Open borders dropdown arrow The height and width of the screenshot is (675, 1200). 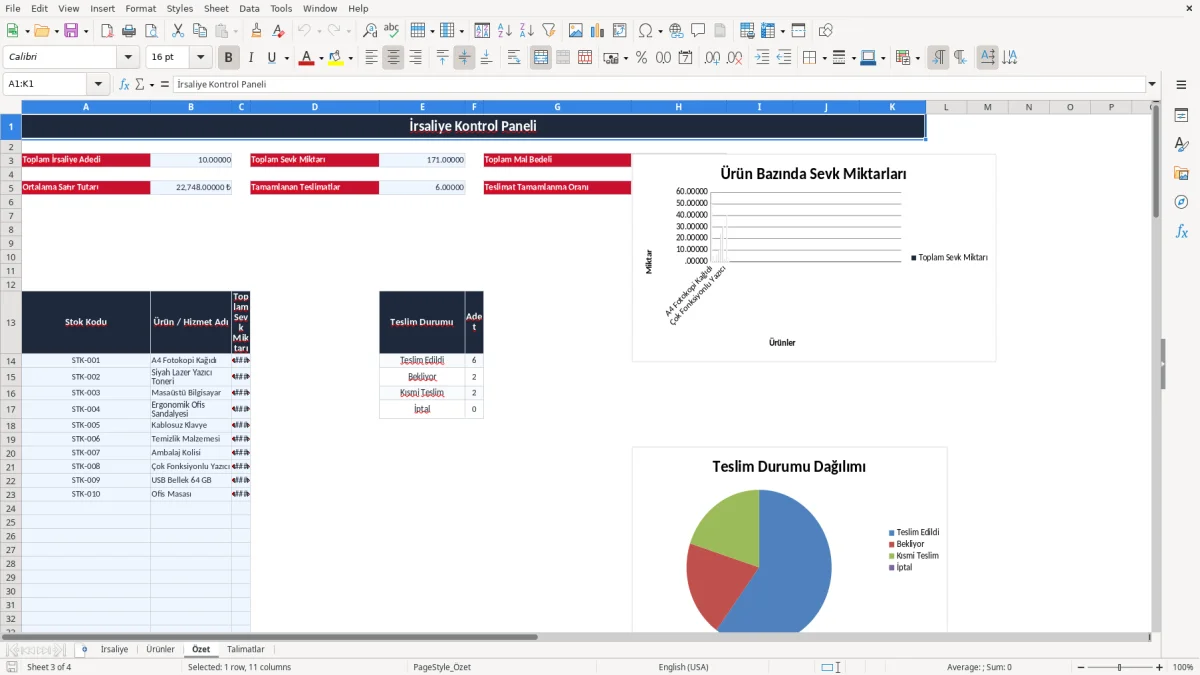click(824, 58)
